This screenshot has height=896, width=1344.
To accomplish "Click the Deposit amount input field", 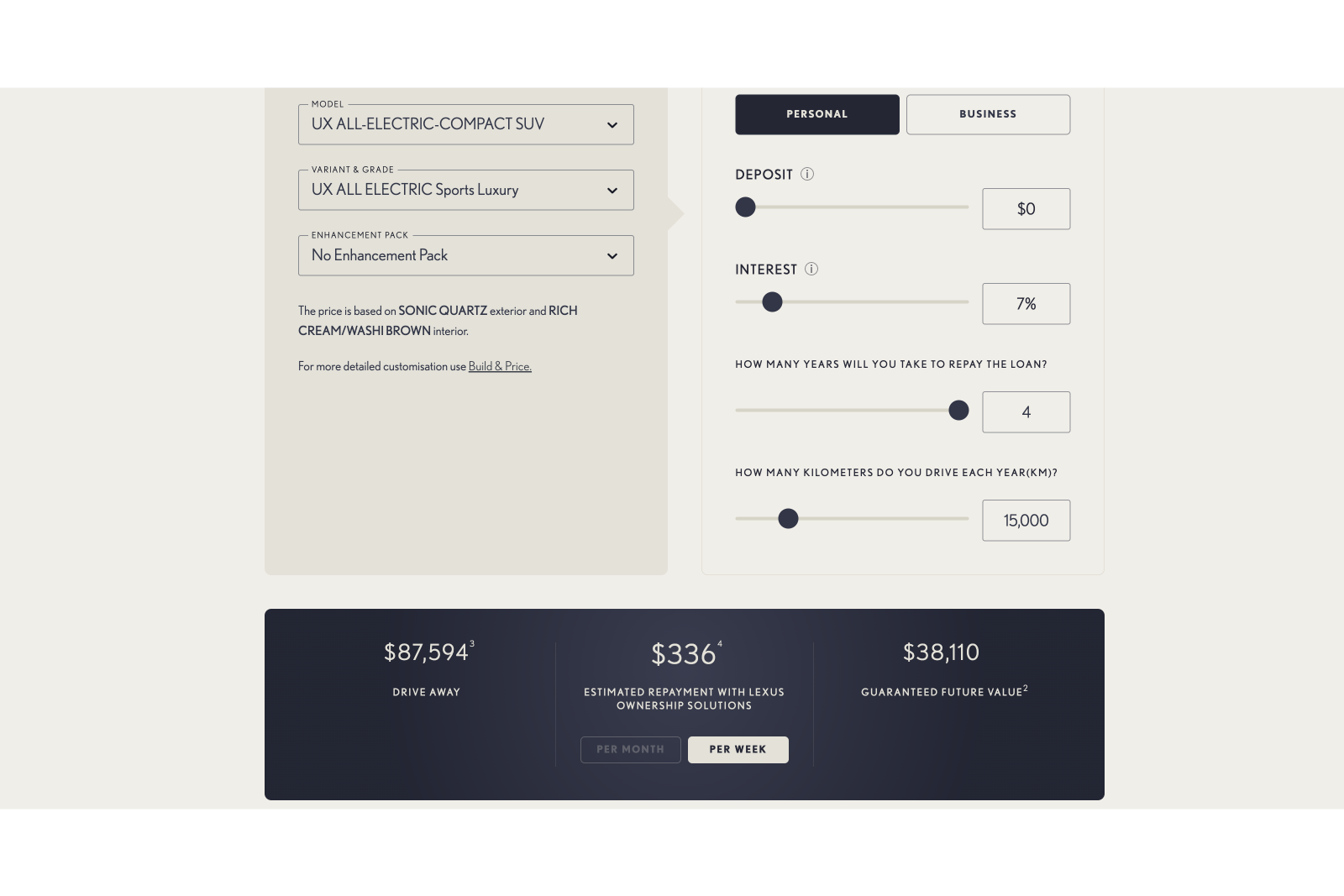I will click(x=1026, y=209).
